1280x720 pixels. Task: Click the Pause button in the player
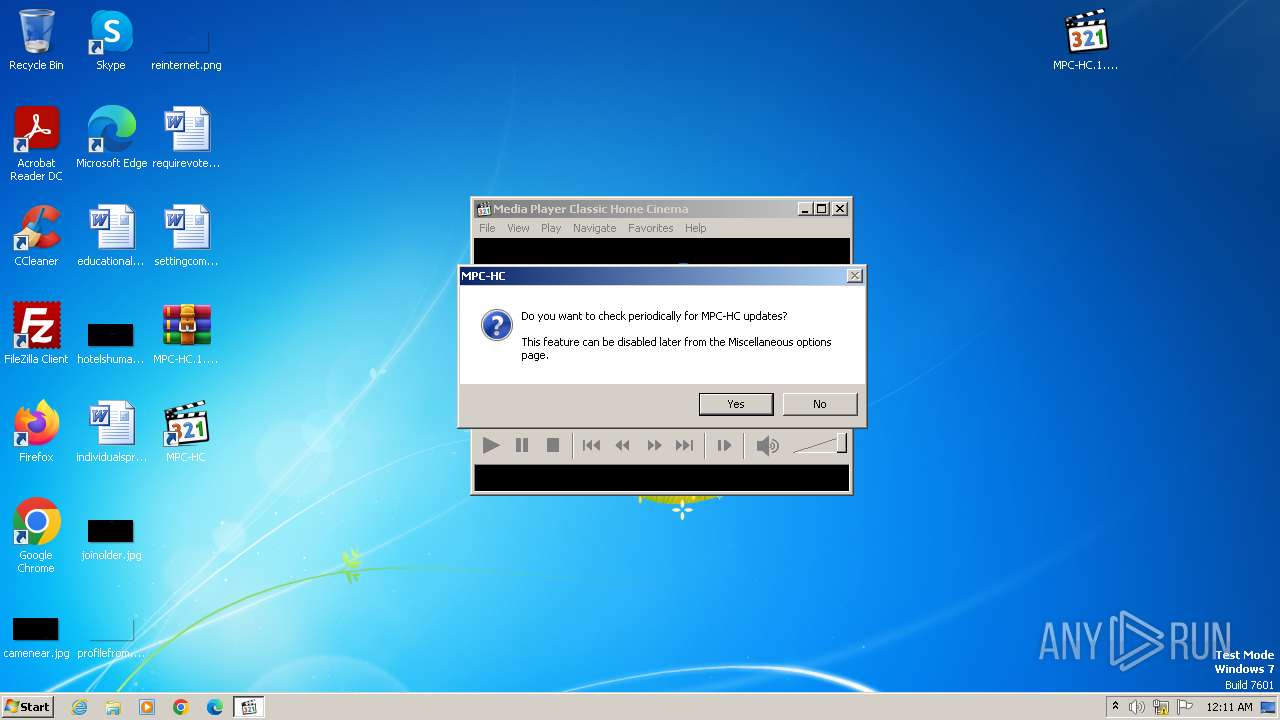(x=522, y=445)
